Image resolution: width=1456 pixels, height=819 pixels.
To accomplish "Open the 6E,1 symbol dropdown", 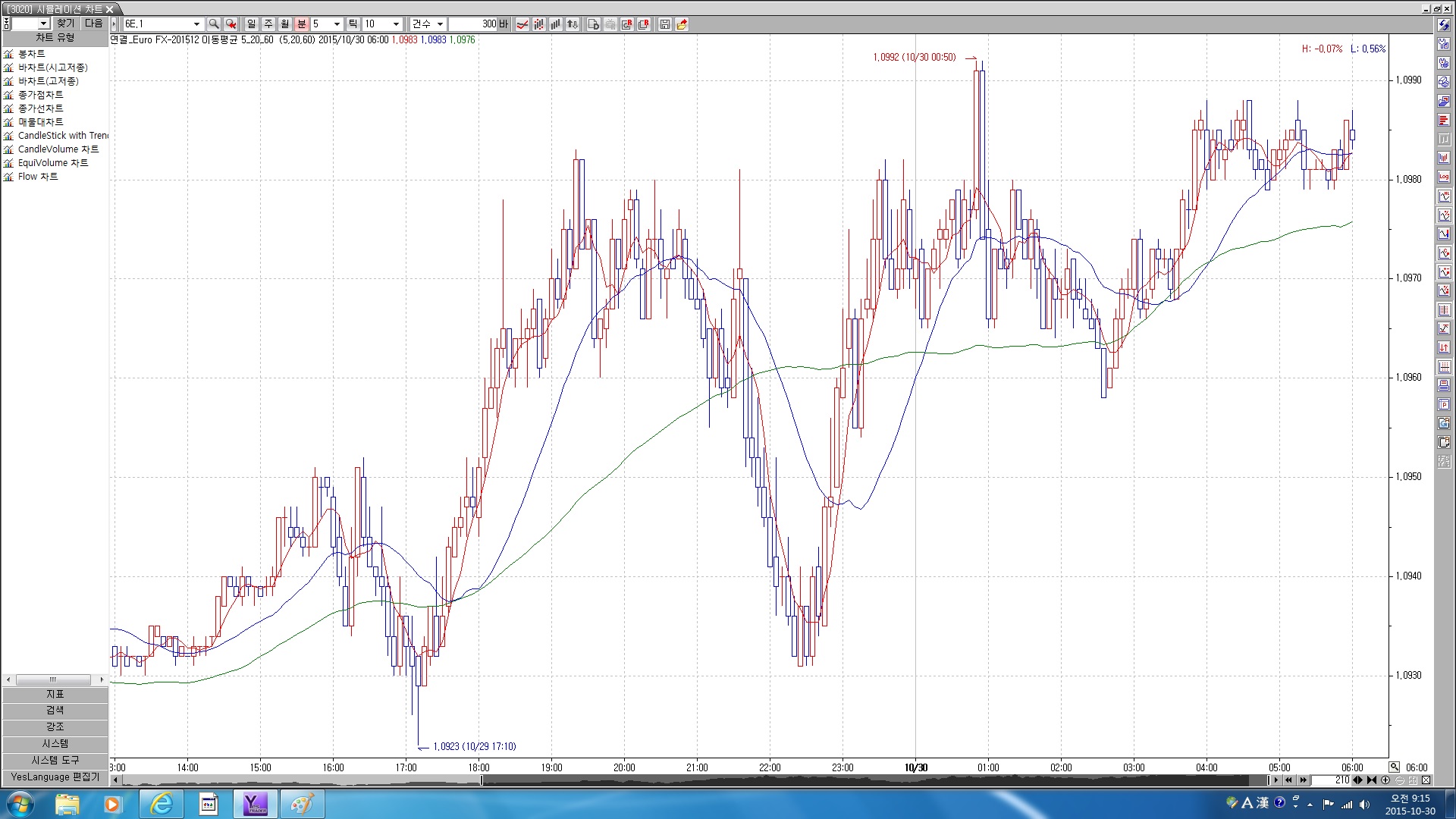I will tap(196, 24).
